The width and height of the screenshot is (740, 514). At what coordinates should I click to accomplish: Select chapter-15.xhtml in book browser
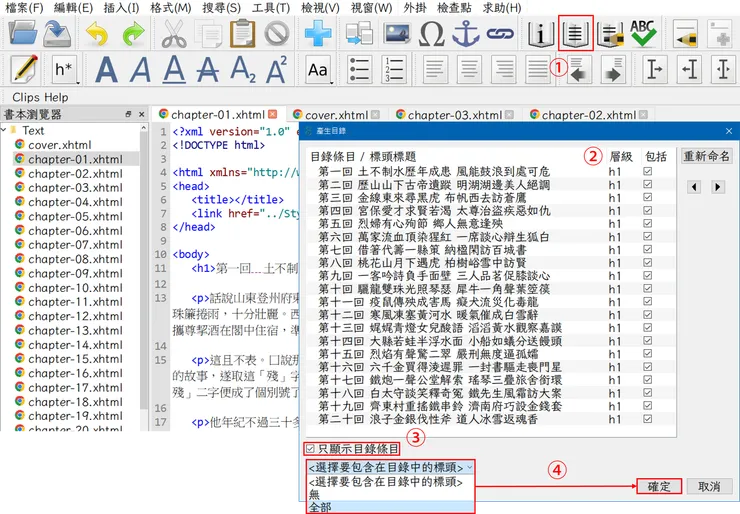[x=75, y=359]
